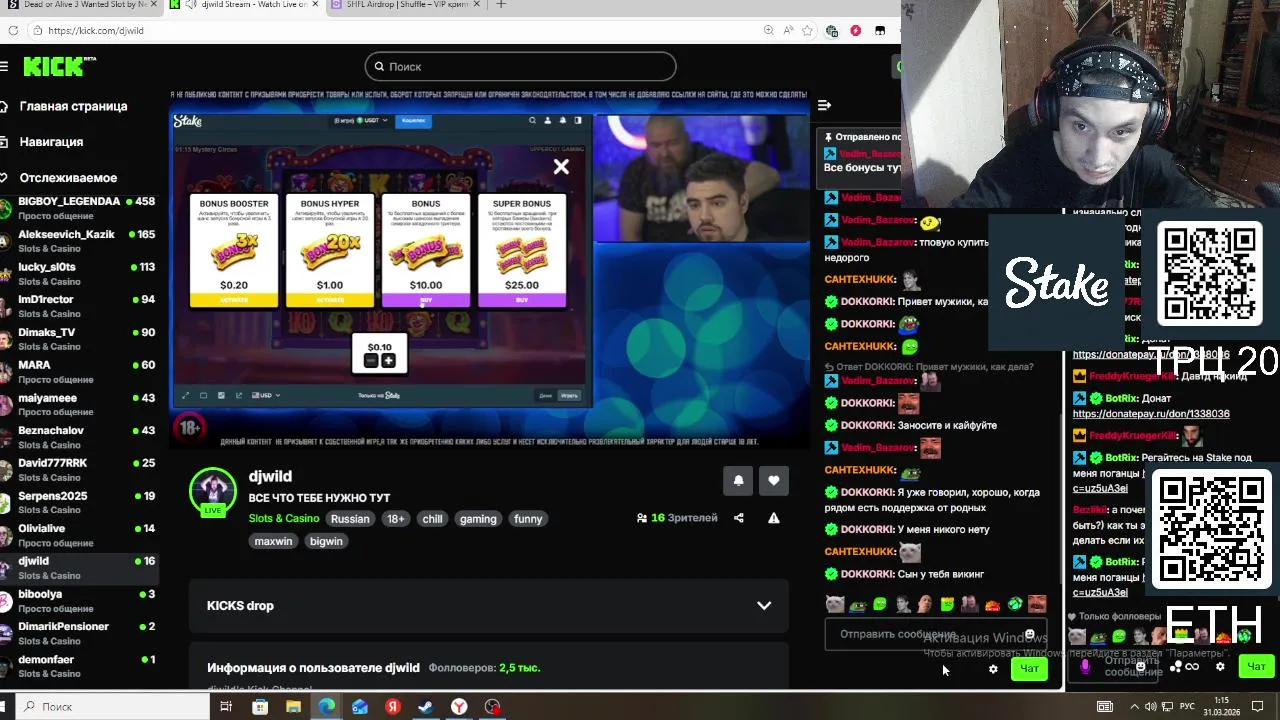Viewport: 1280px width, 720px height.
Task: Close the bonus buy popup with X
Action: [561, 167]
